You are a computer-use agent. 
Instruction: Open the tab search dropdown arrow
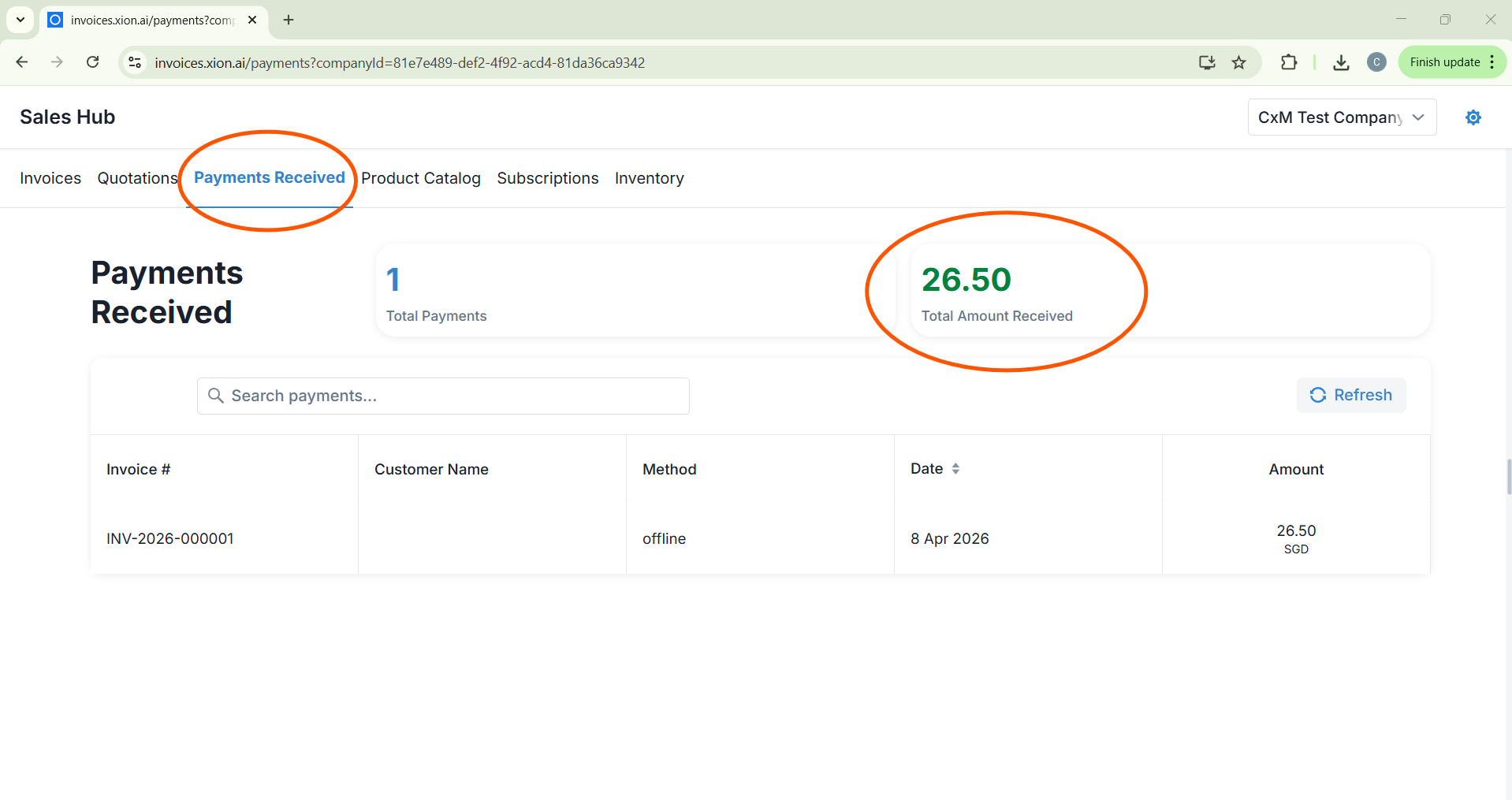click(x=20, y=20)
